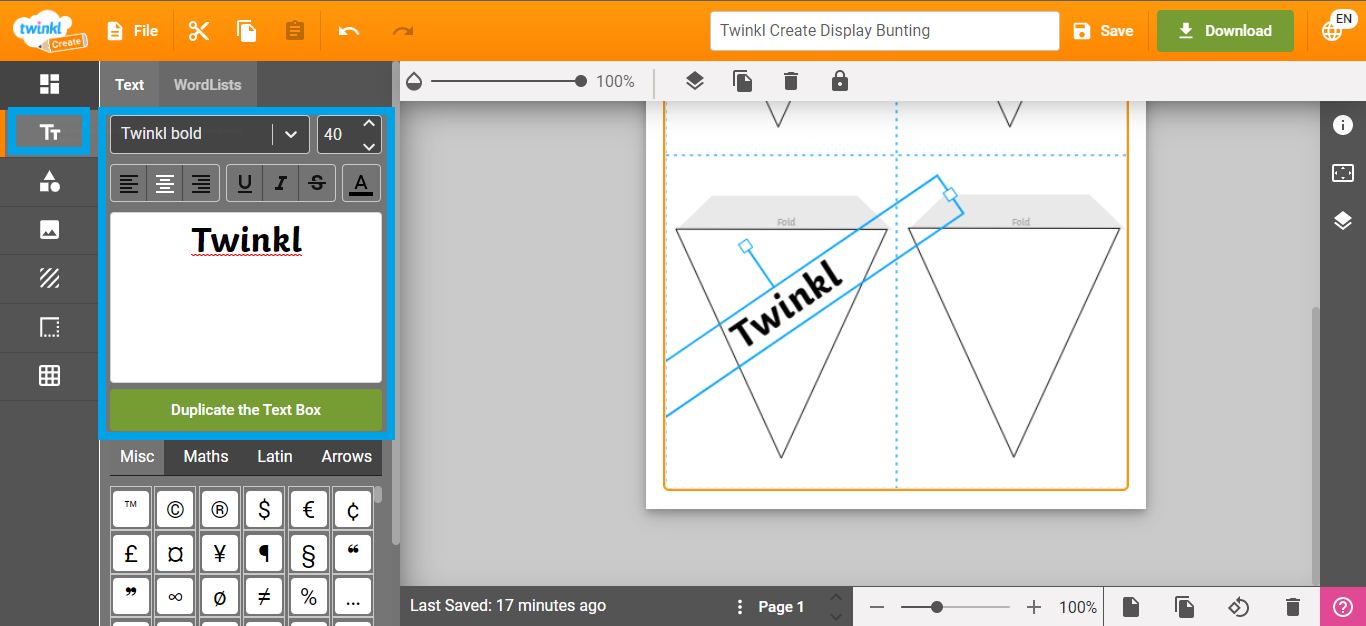Image resolution: width=1366 pixels, height=626 pixels.
Task: Switch to the Maths symbols tab
Action: click(x=206, y=456)
